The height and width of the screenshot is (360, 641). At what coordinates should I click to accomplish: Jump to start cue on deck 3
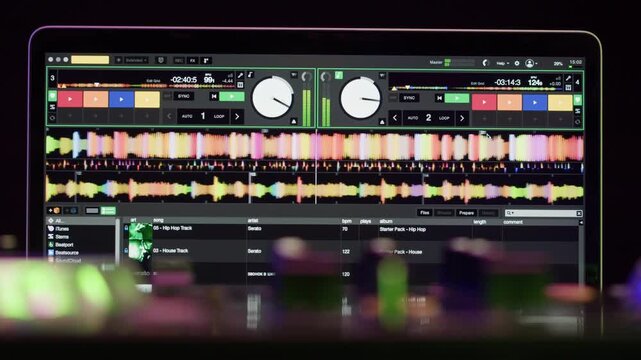tap(214, 96)
